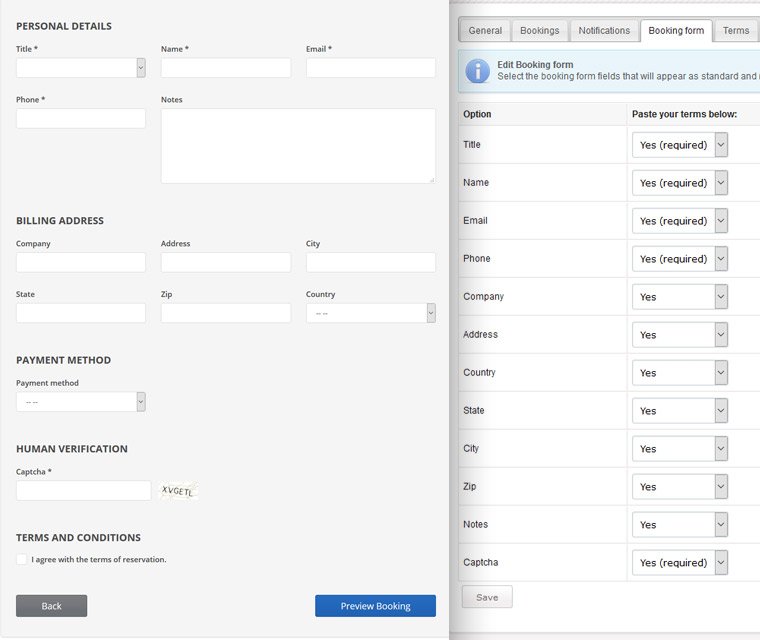Switch to the Notifications tab

(x=604, y=31)
